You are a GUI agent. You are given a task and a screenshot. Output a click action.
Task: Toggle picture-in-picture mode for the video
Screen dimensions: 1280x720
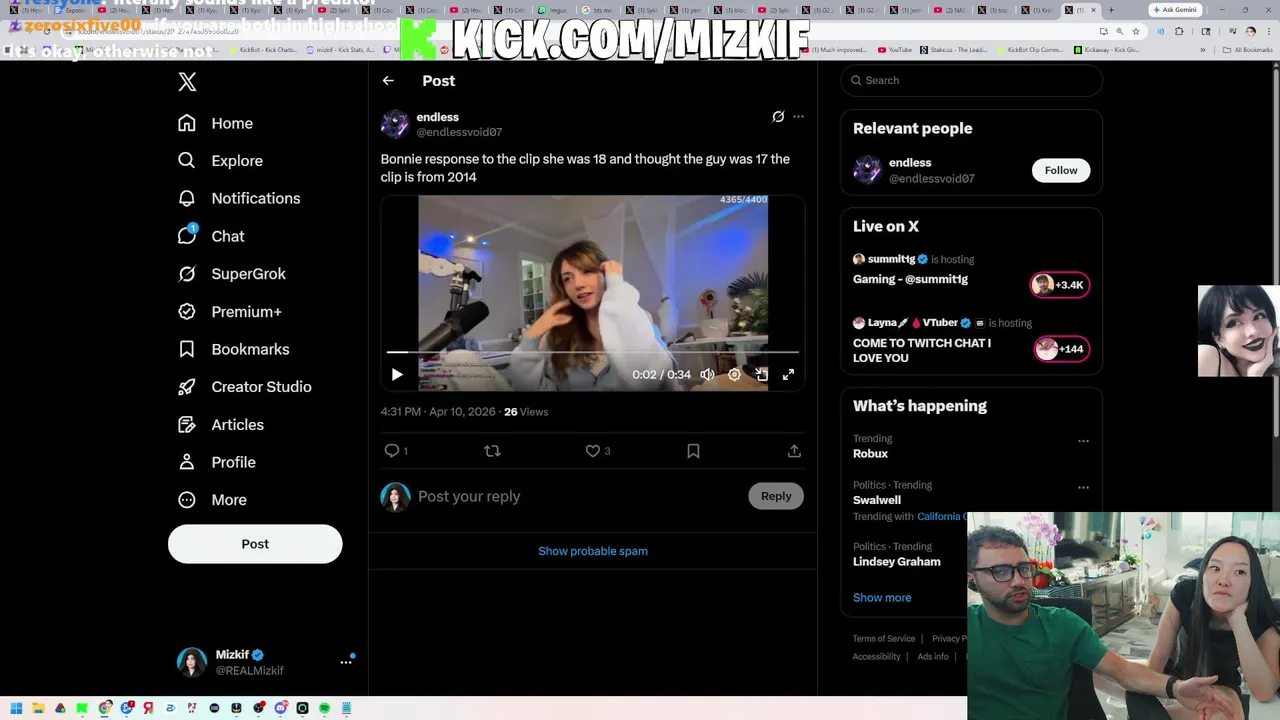(x=761, y=375)
